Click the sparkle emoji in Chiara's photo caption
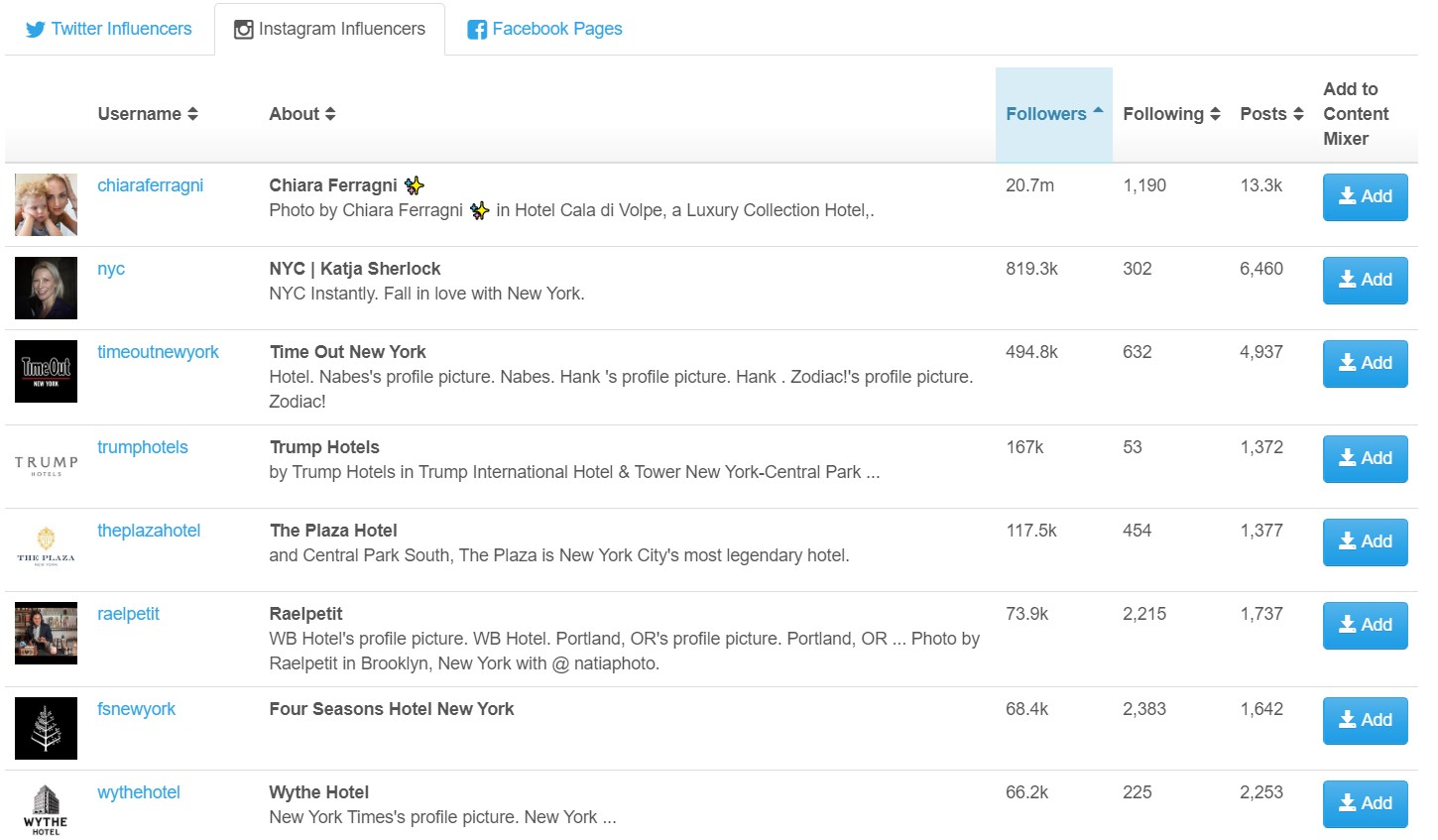This screenshot has width=1438, height=840. coord(479,210)
